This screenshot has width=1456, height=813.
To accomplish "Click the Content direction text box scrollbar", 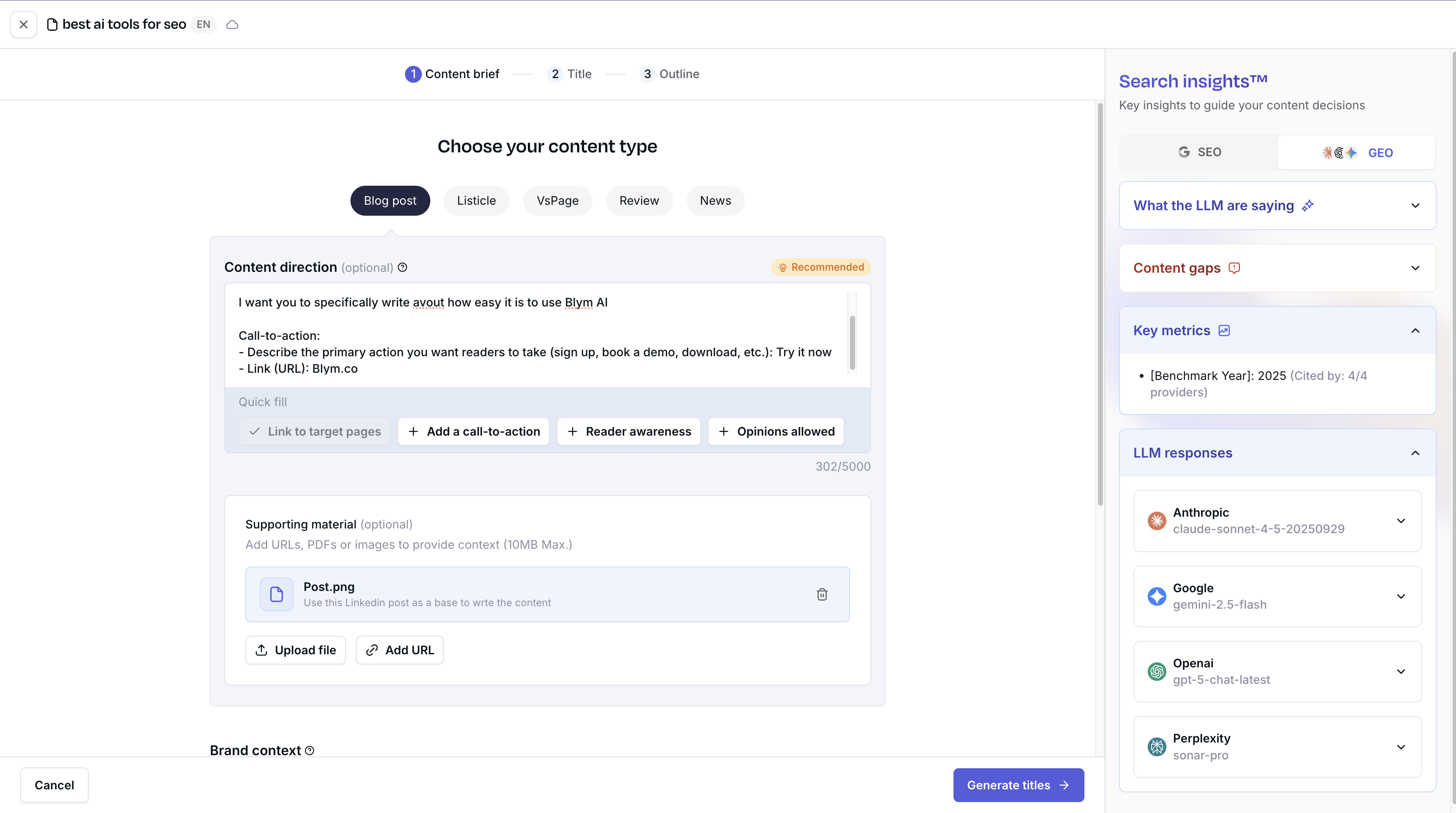I will 852,342.
